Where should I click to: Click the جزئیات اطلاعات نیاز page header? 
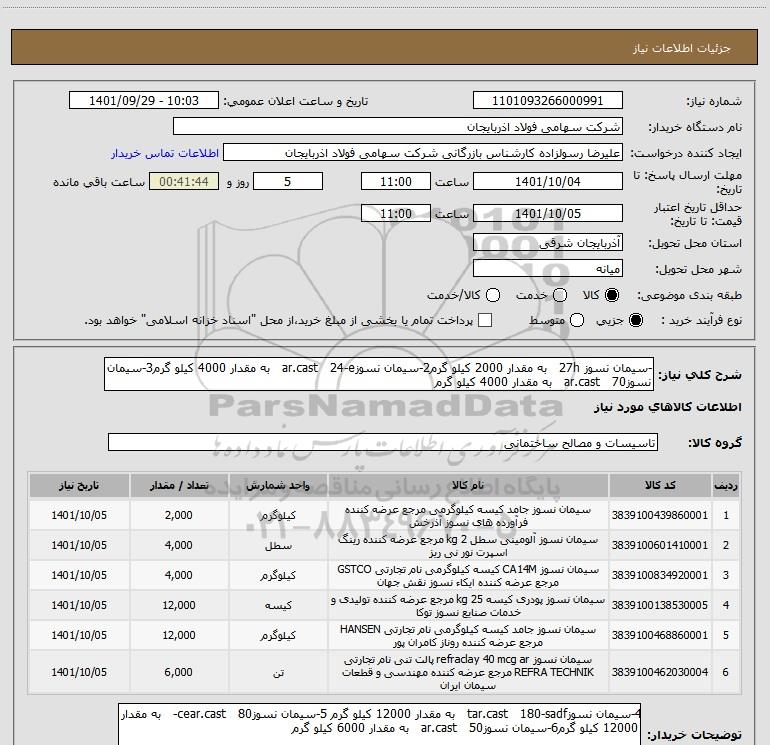[681, 48]
